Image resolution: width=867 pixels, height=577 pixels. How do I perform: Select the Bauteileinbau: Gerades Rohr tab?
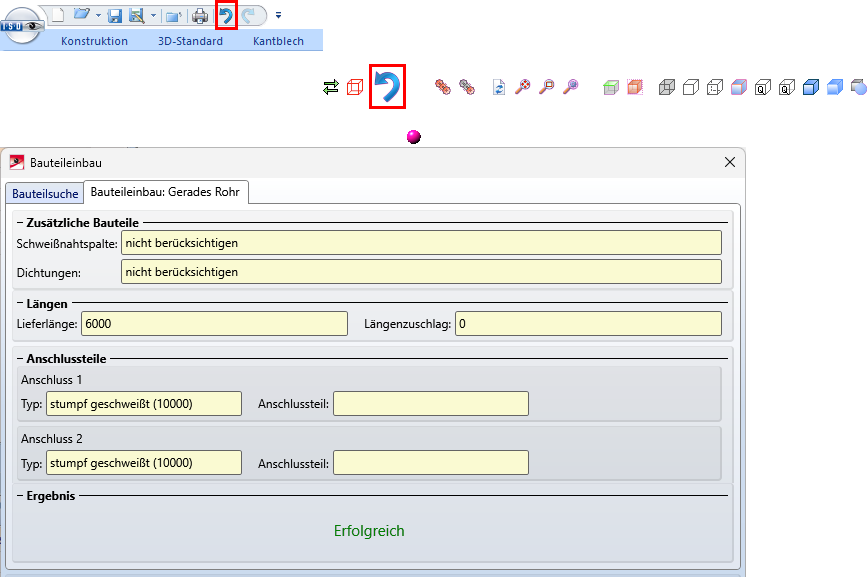click(165, 192)
